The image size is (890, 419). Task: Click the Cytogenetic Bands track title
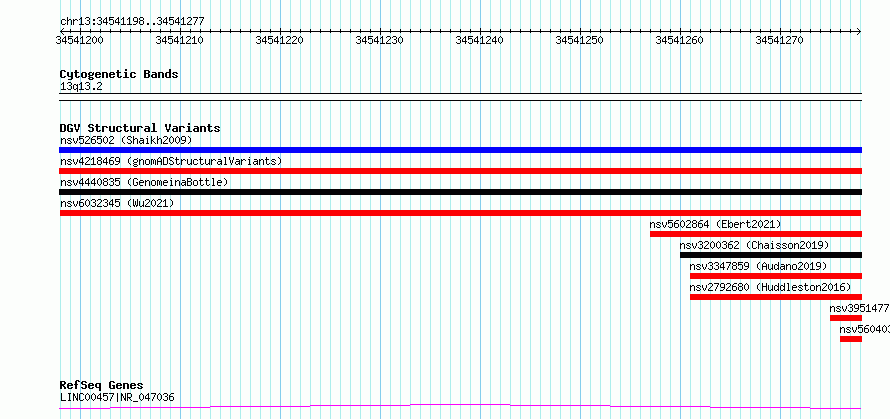119,74
